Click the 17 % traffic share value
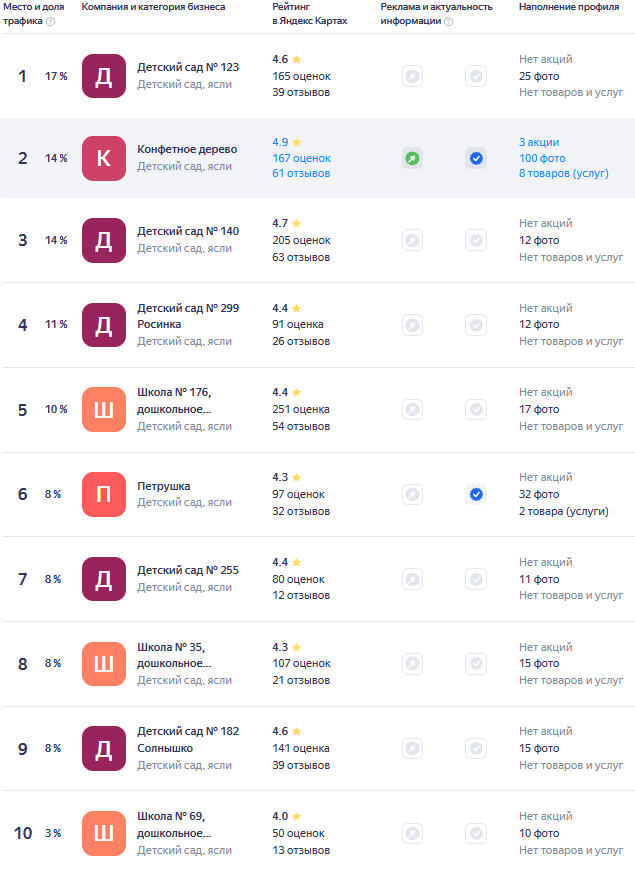 (56, 76)
